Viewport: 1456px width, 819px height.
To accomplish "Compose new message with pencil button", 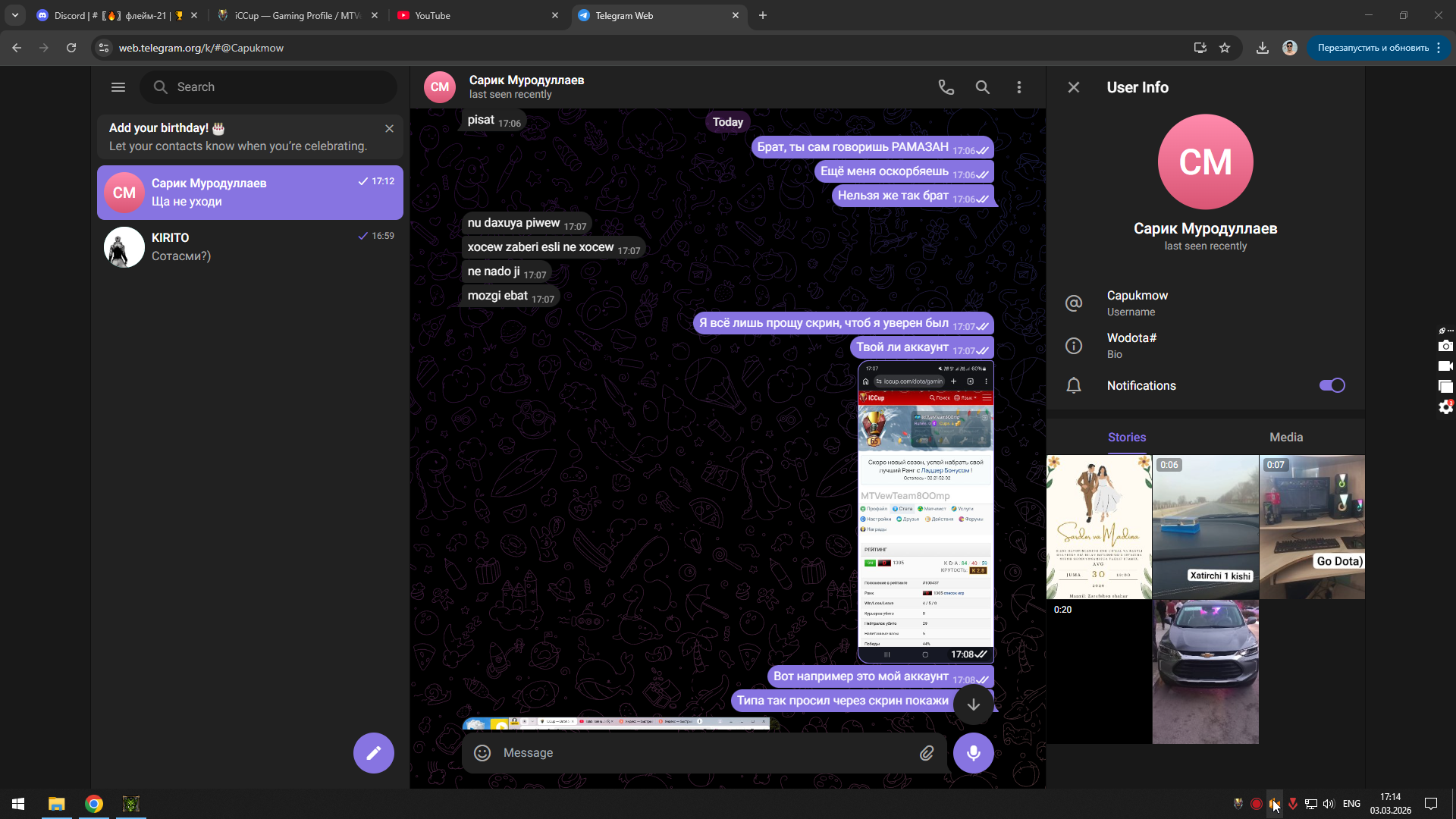I will point(373,753).
